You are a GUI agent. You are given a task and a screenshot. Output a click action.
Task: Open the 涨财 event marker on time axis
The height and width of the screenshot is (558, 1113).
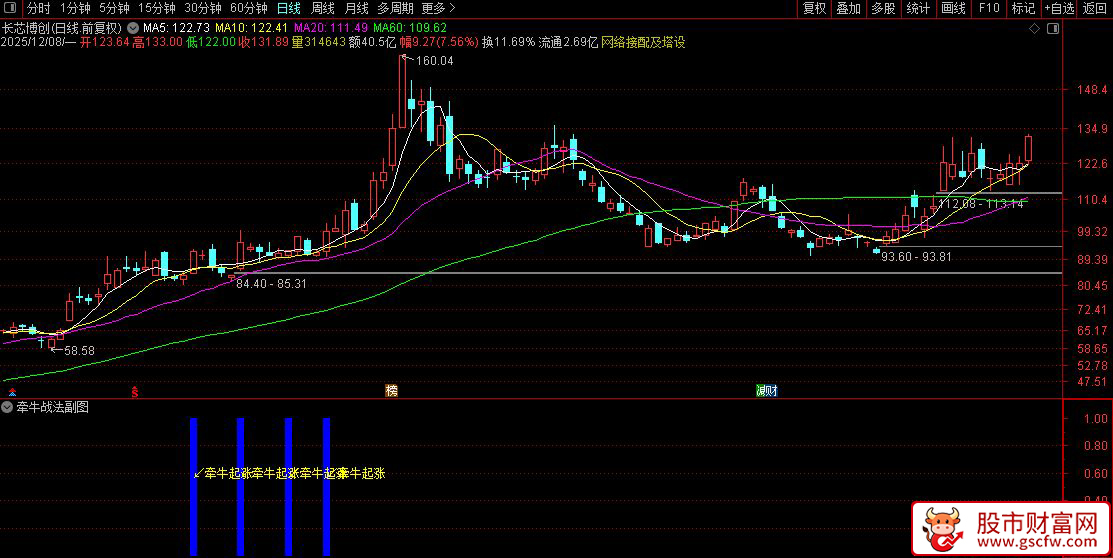pos(767,390)
